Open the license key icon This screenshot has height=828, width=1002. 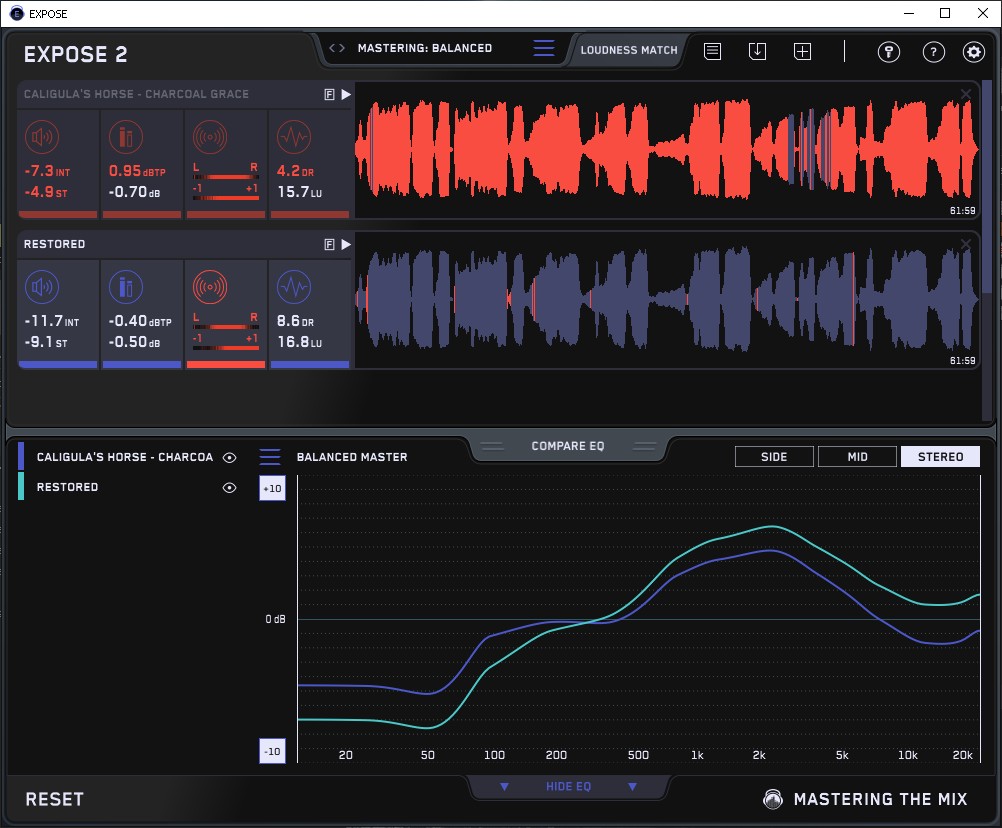(x=888, y=52)
